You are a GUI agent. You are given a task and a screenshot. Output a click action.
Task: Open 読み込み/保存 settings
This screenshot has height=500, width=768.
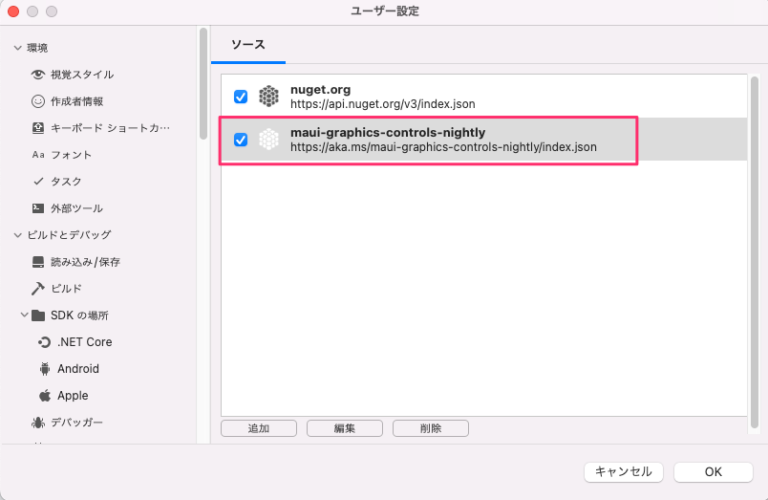coord(85,262)
